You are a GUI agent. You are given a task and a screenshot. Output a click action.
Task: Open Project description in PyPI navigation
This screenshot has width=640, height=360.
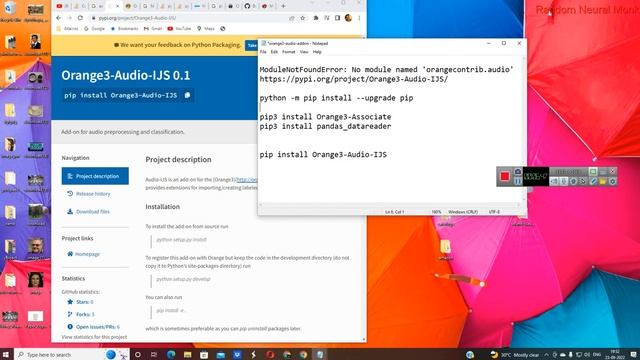(95, 176)
